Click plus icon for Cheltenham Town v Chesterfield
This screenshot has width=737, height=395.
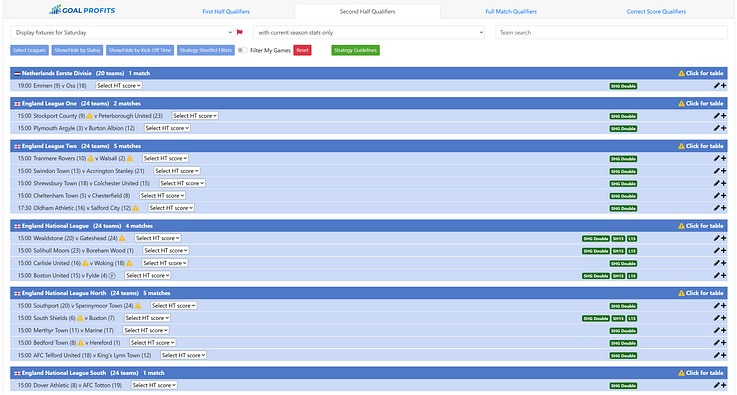click(x=723, y=196)
